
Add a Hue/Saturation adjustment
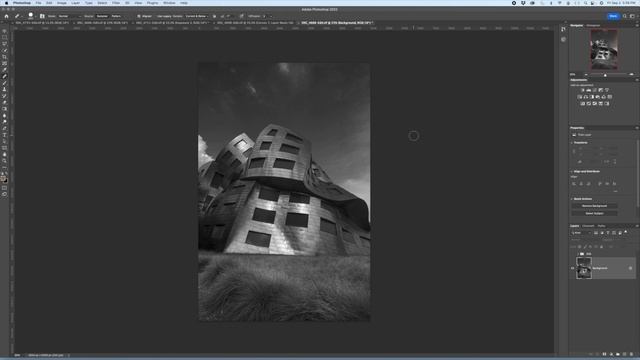point(580,97)
